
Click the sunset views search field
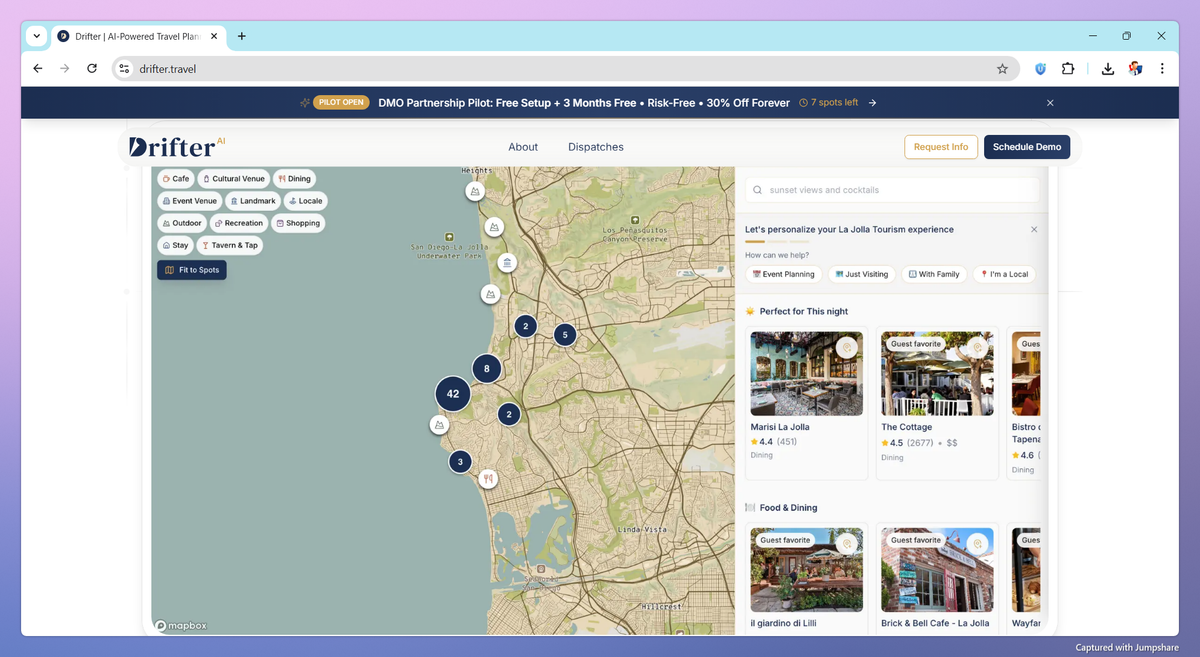coord(892,190)
